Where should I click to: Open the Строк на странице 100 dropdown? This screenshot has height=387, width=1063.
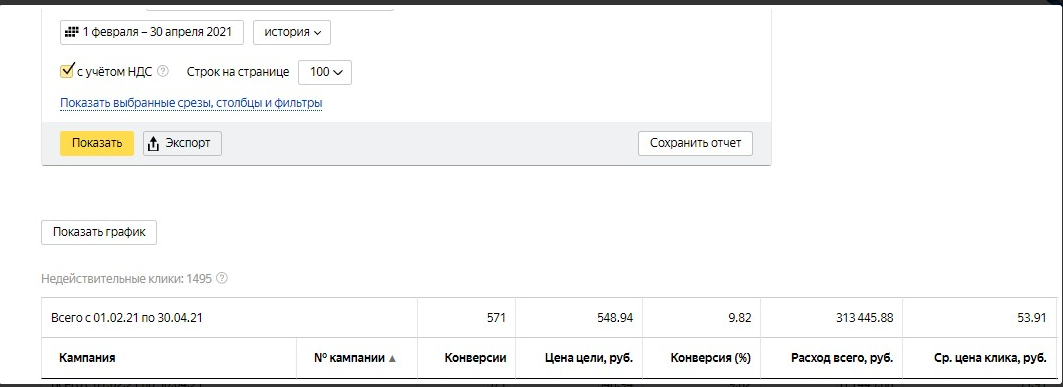(x=325, y=72)
